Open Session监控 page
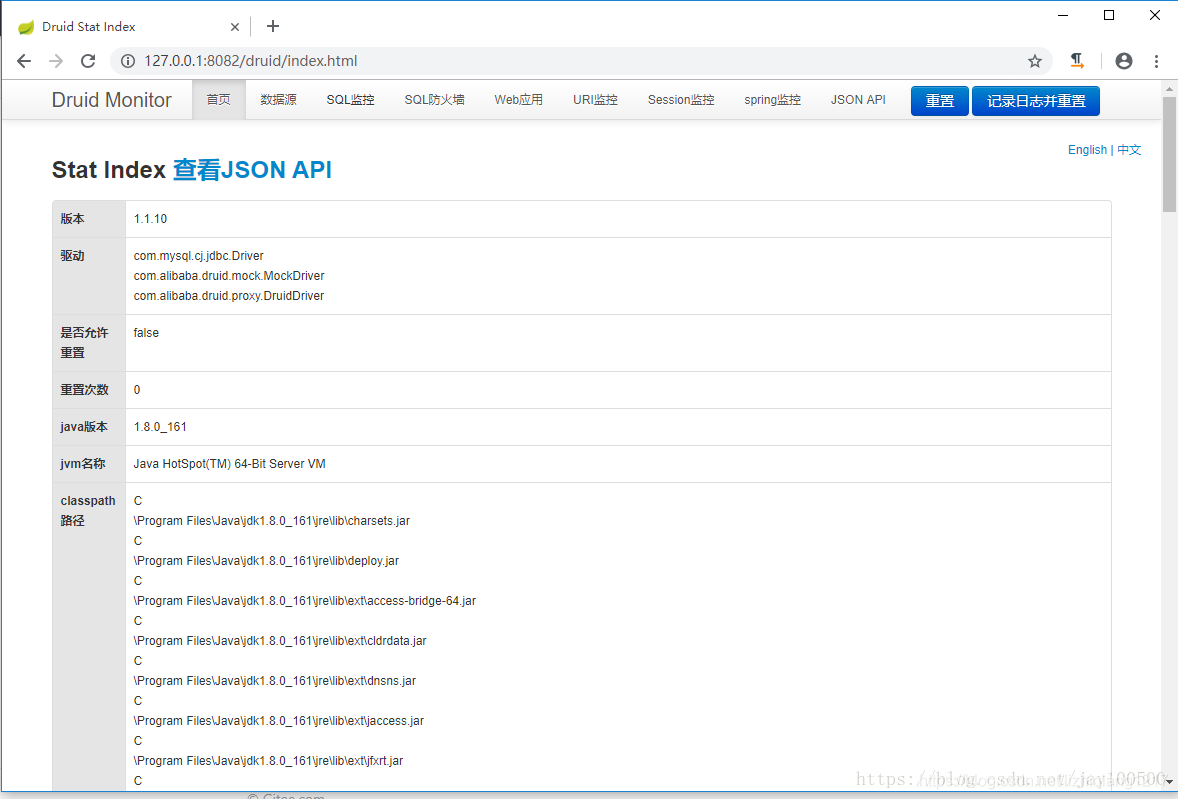Viewport: 1178px width, 799px height. [x=681, y=100]
